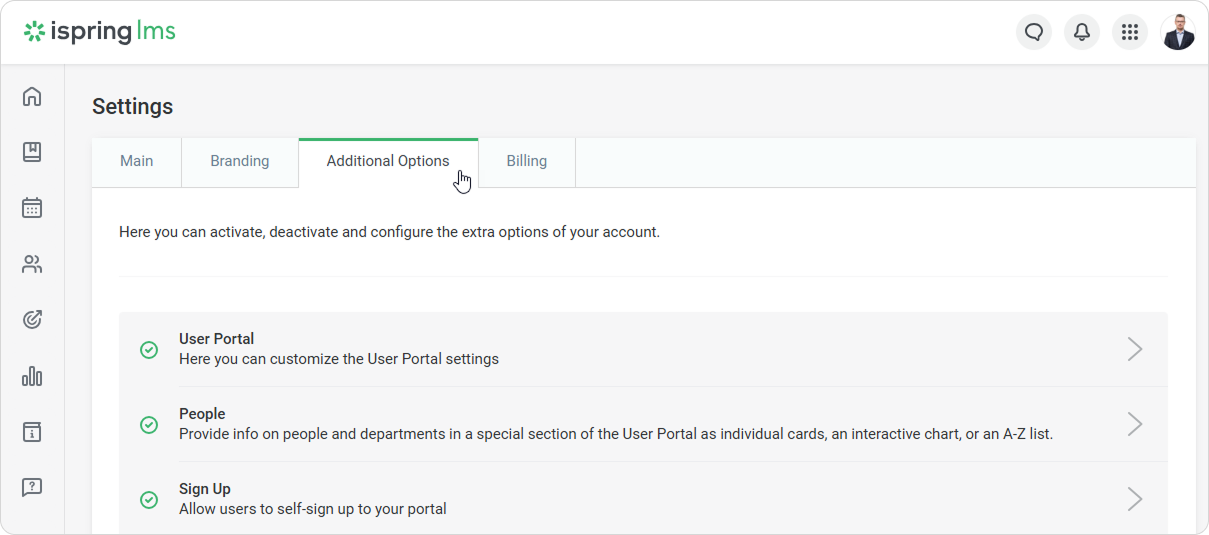Open the user profile avatar
1209x535 pixels.
click(1177, 32)
